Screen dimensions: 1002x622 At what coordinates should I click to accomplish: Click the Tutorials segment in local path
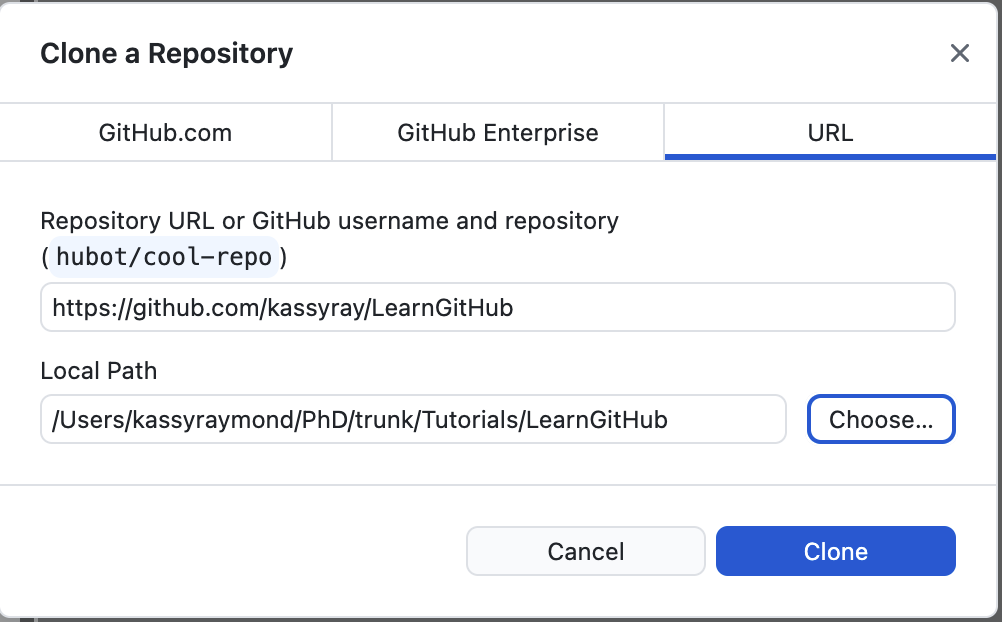(x=468, y=420)
